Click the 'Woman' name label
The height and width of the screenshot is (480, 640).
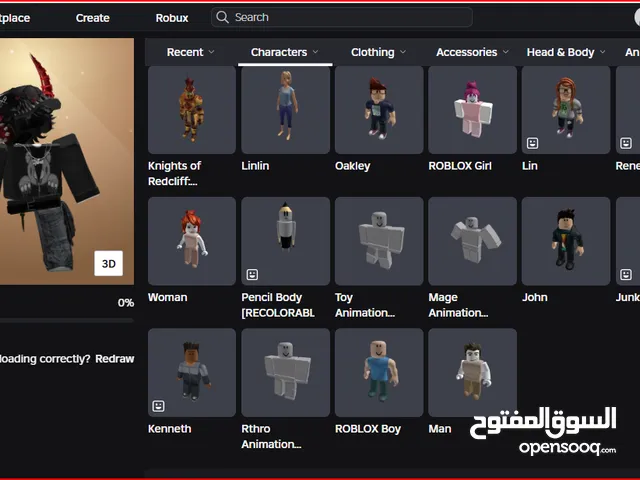coord(168,297)
